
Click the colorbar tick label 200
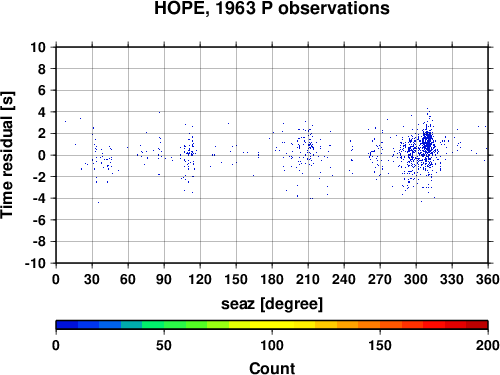coord(488,345)
